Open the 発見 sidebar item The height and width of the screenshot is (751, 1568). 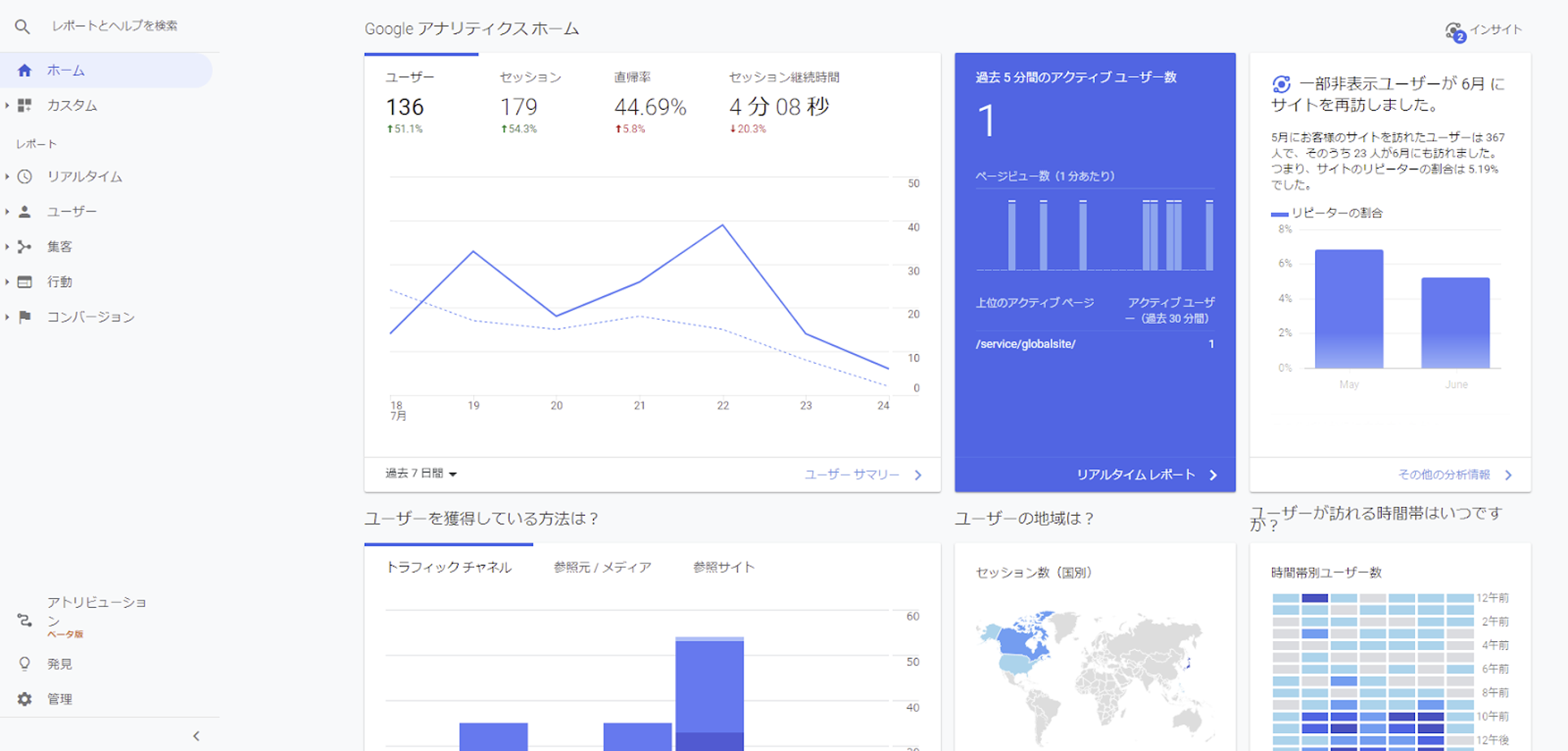106,664
